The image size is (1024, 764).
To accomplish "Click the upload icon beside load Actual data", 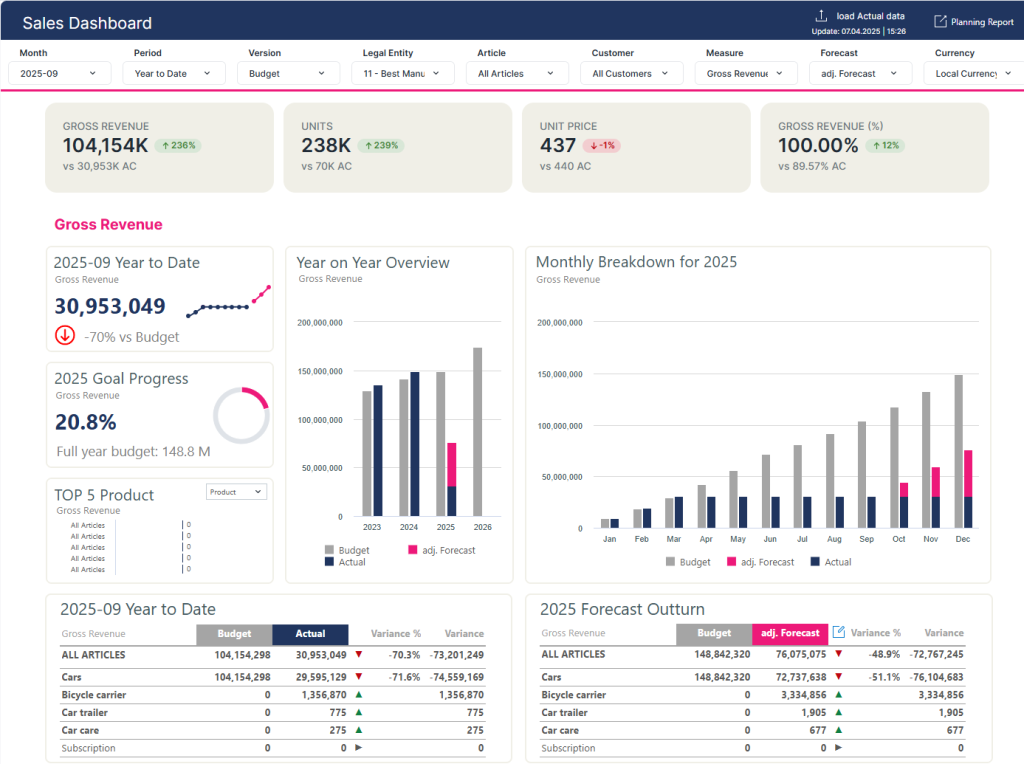I will pyautogui.click(x=821, y=16).
